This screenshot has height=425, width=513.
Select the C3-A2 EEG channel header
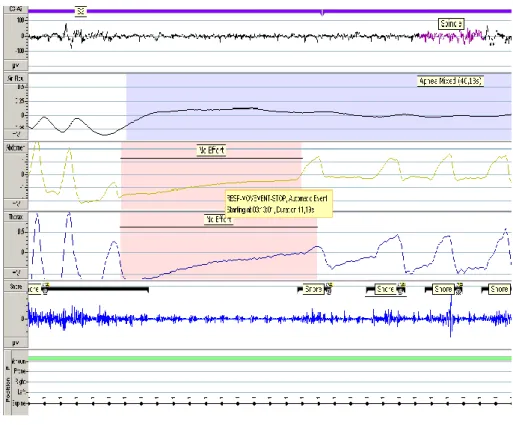point(15,9)
